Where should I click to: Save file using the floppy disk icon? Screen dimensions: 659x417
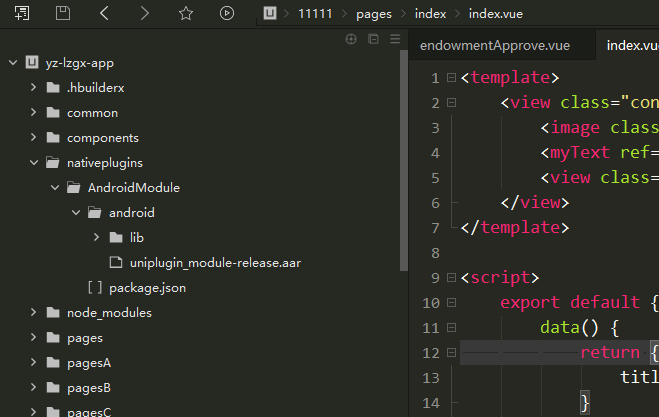[63, 13]
